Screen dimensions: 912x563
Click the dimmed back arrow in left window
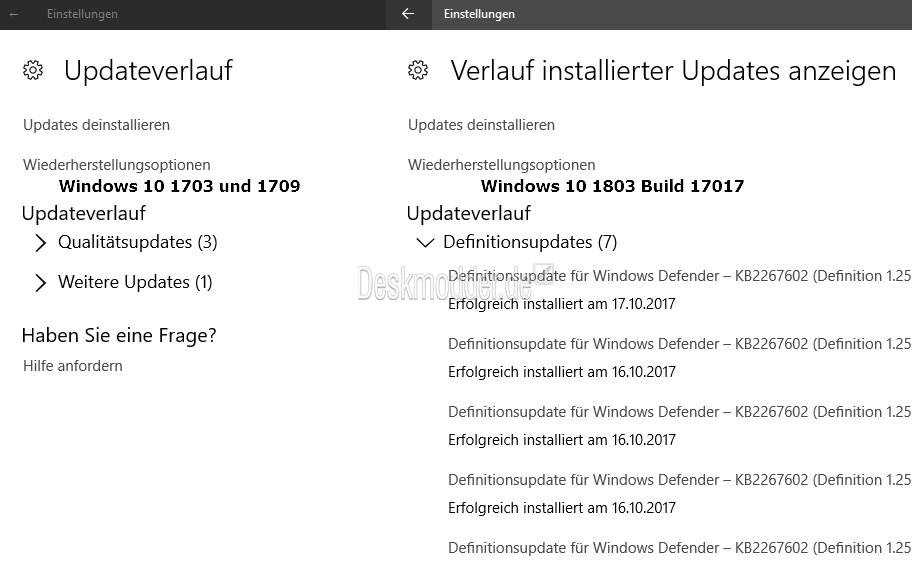coord(14,14)
